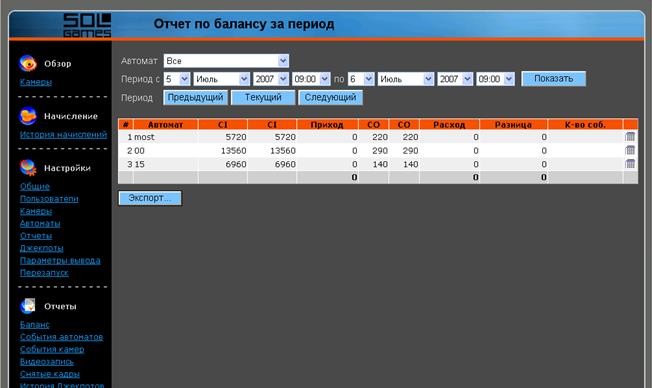Open details icon for the 00 row
The image size is (652, 388).
[630, 150]
